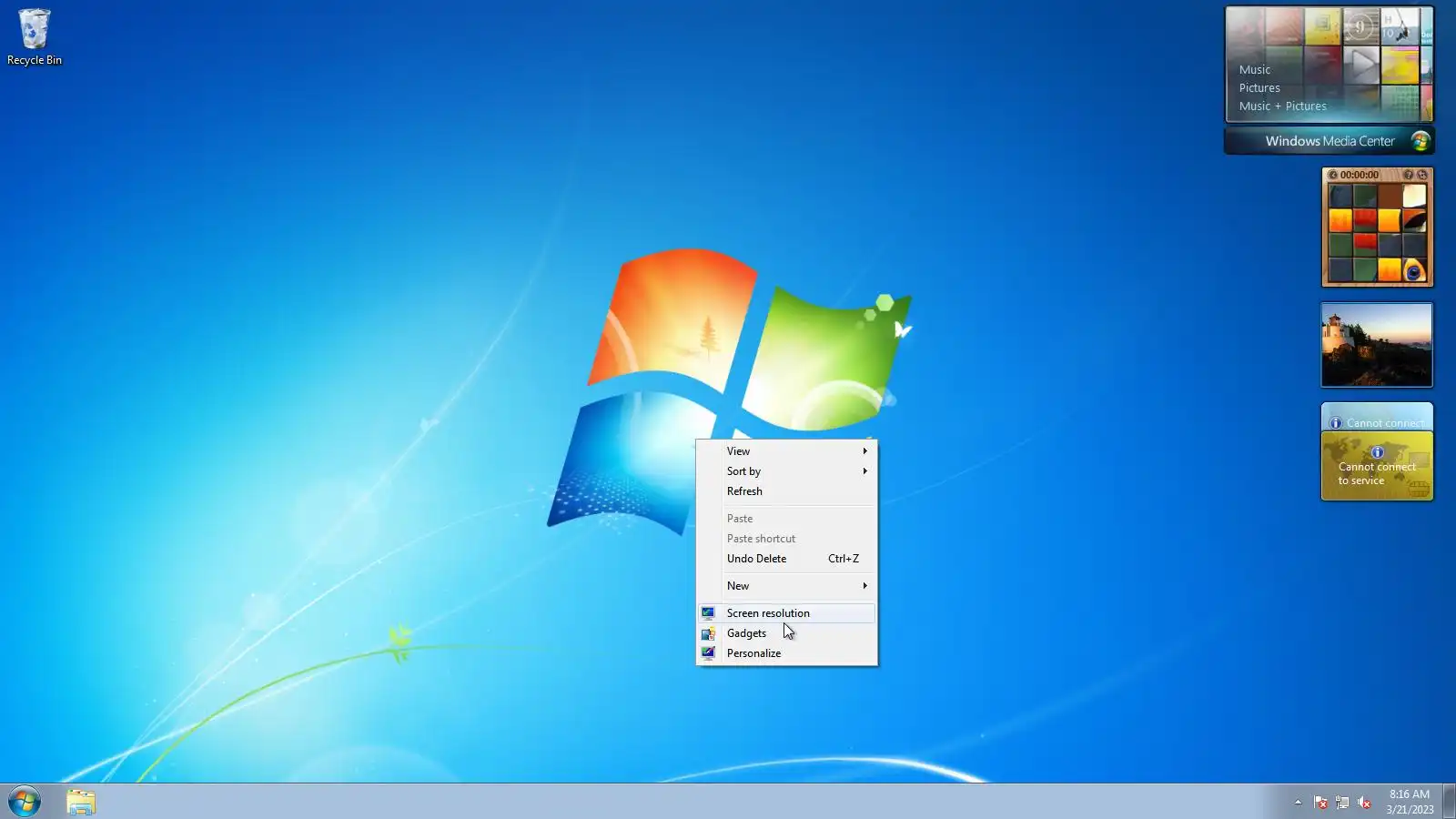Screen dimensions: 1456x819
Task: Choose Refresh from the context menu
Action: (x=787, y=491)
